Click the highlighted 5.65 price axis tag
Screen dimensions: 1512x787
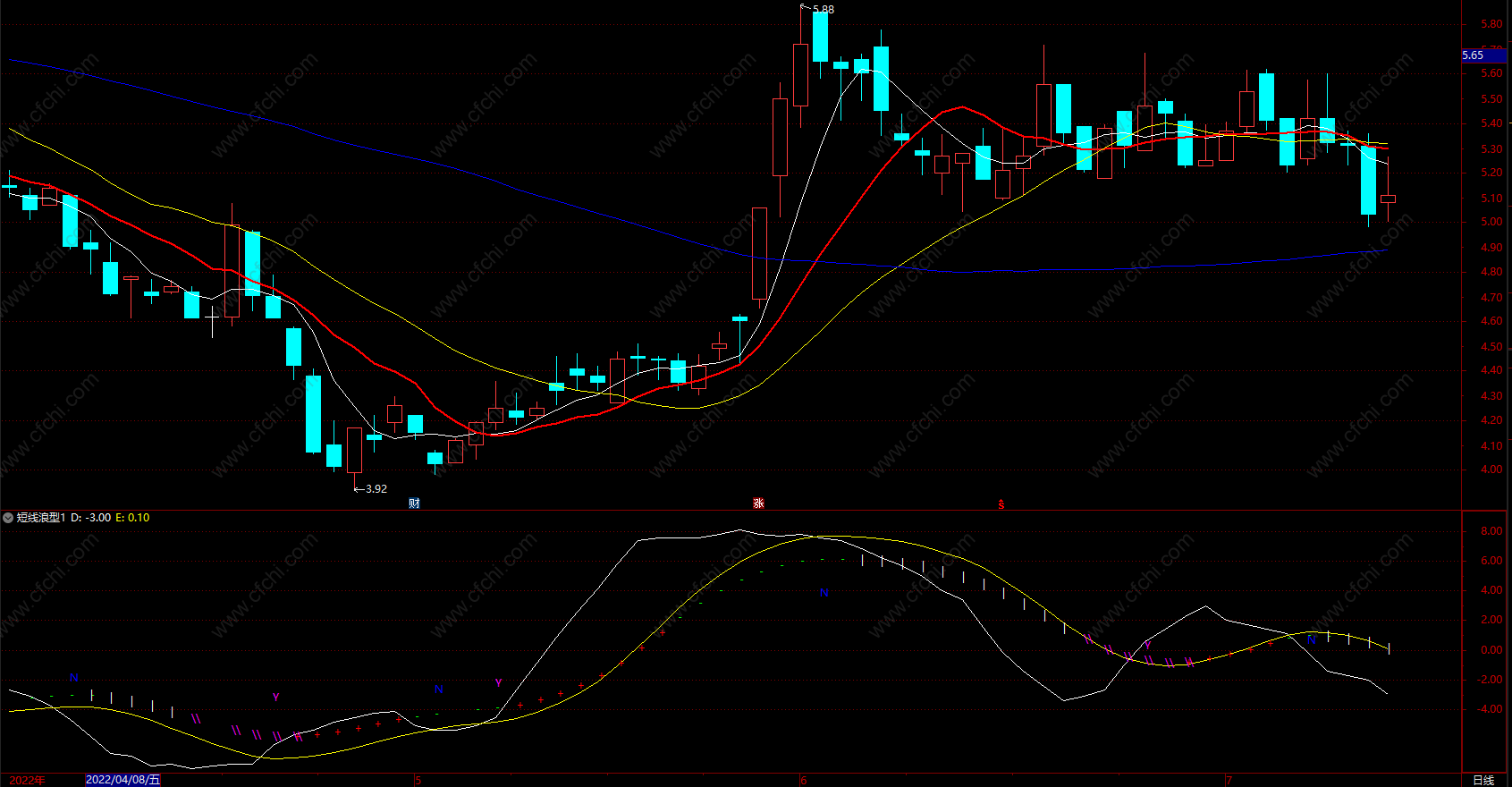(x=1483, y=55)
